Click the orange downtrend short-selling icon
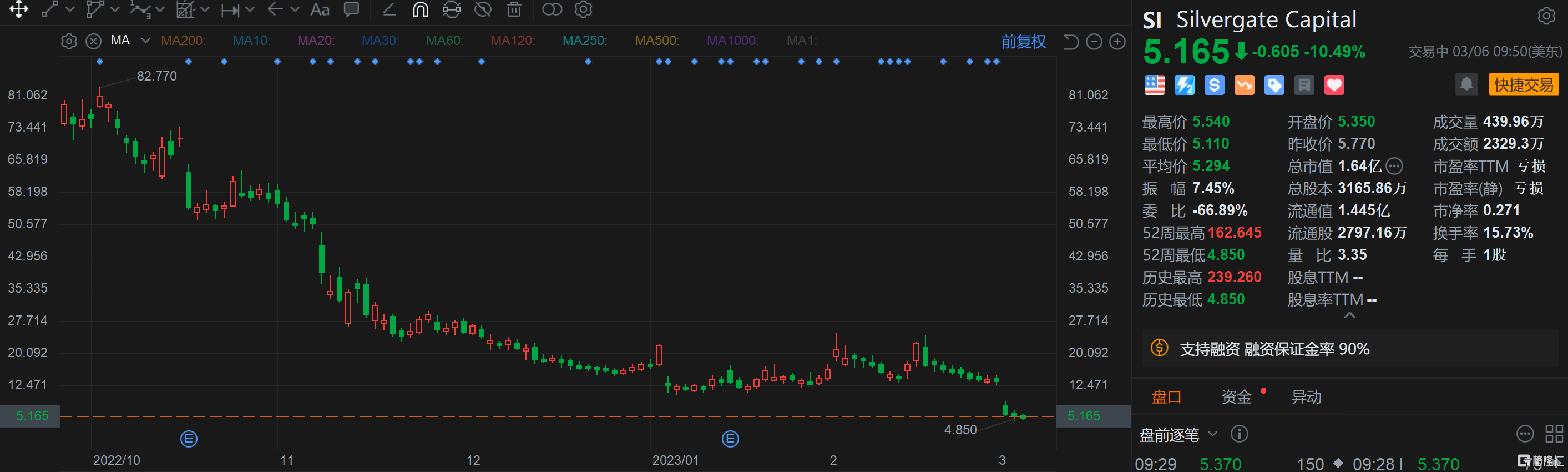Screen dimensions: 1568x472 tap(1244, 86)
